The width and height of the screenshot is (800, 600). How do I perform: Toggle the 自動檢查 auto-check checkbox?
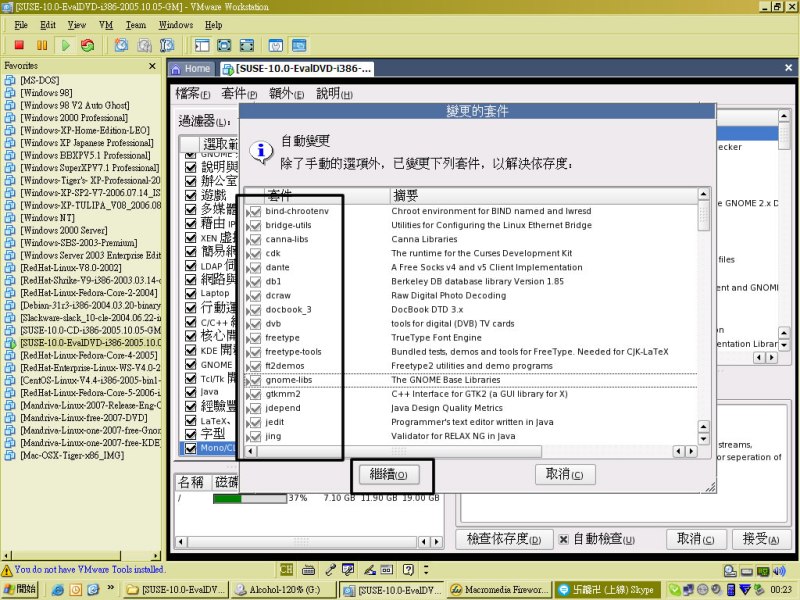[563, 539]
